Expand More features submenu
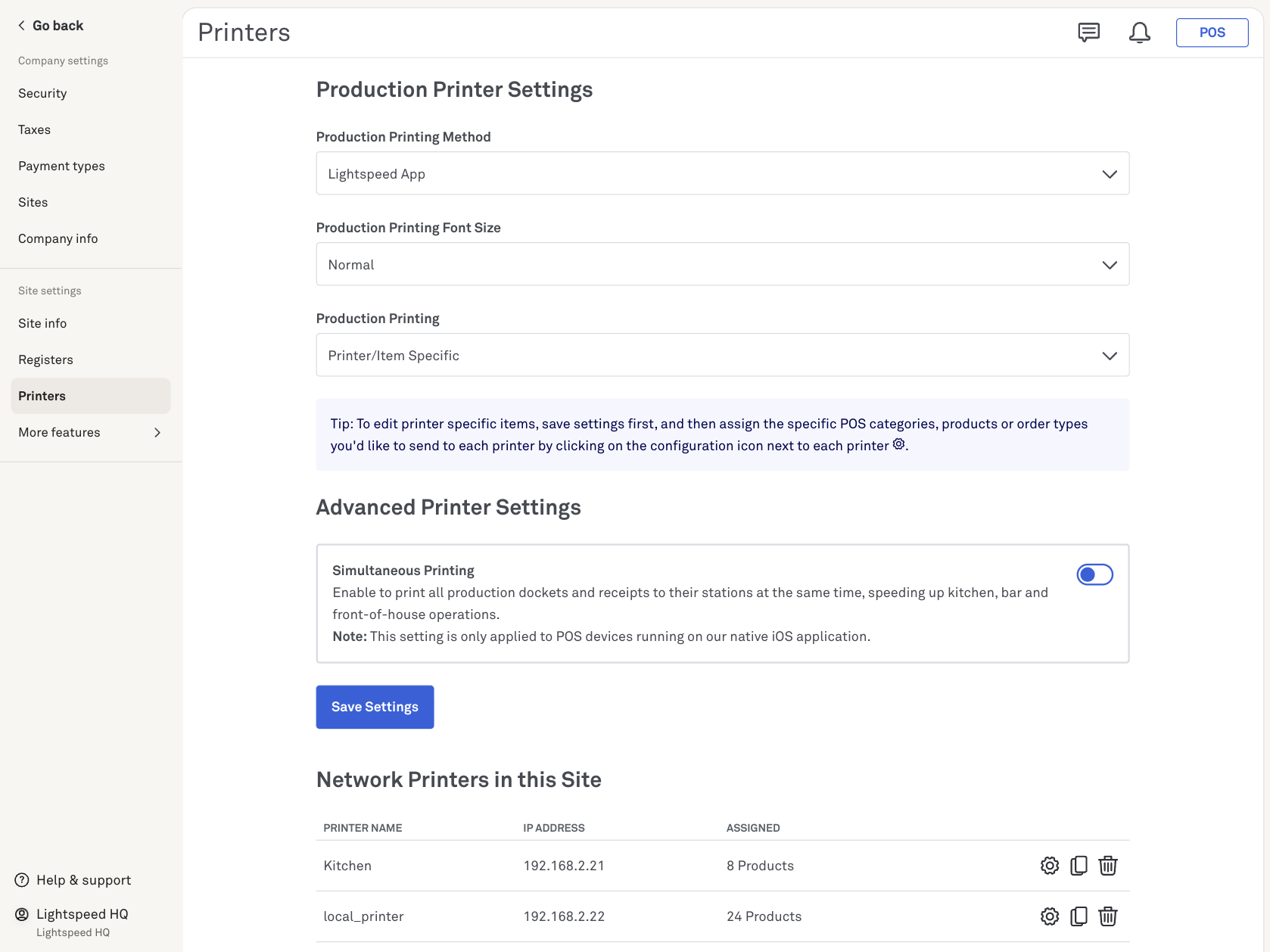Screen dimensions: 1270x952 91,432
